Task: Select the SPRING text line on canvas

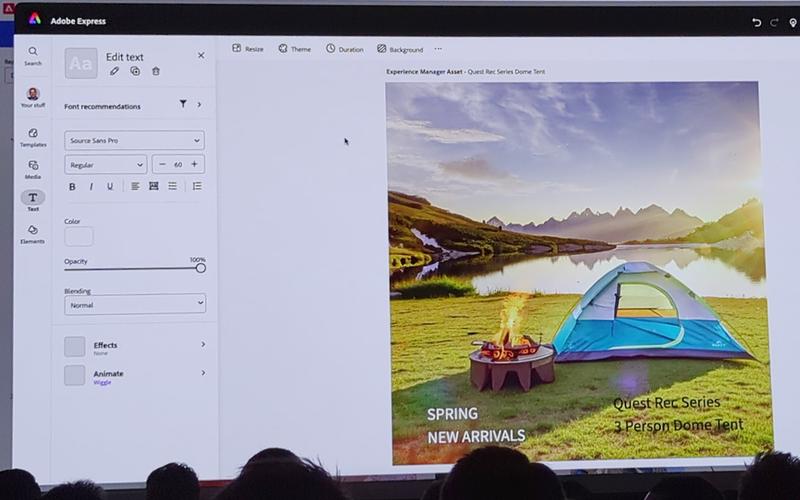Action: coord(453,414)
